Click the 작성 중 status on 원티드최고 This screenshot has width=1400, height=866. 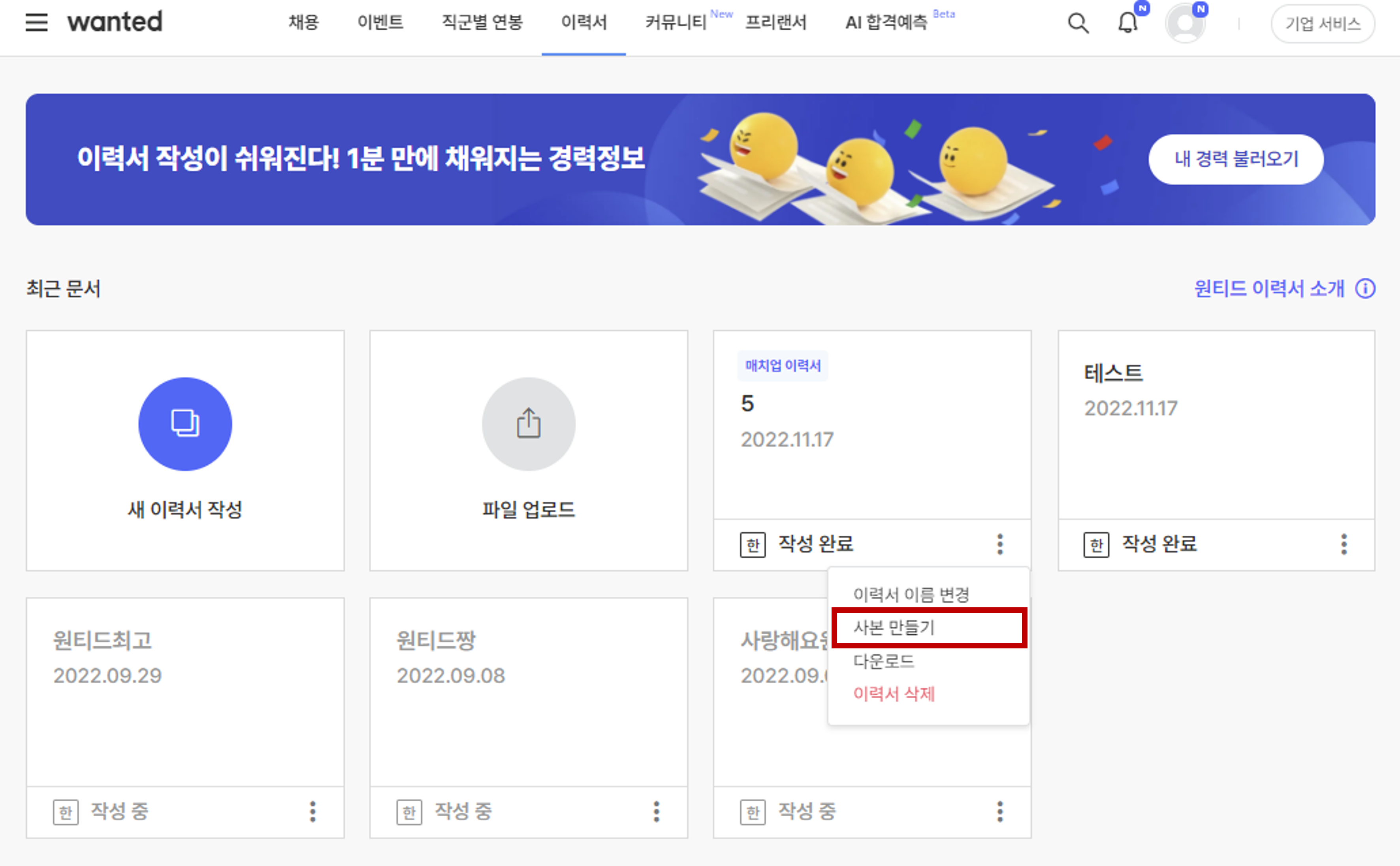click(x=120, y=811)
